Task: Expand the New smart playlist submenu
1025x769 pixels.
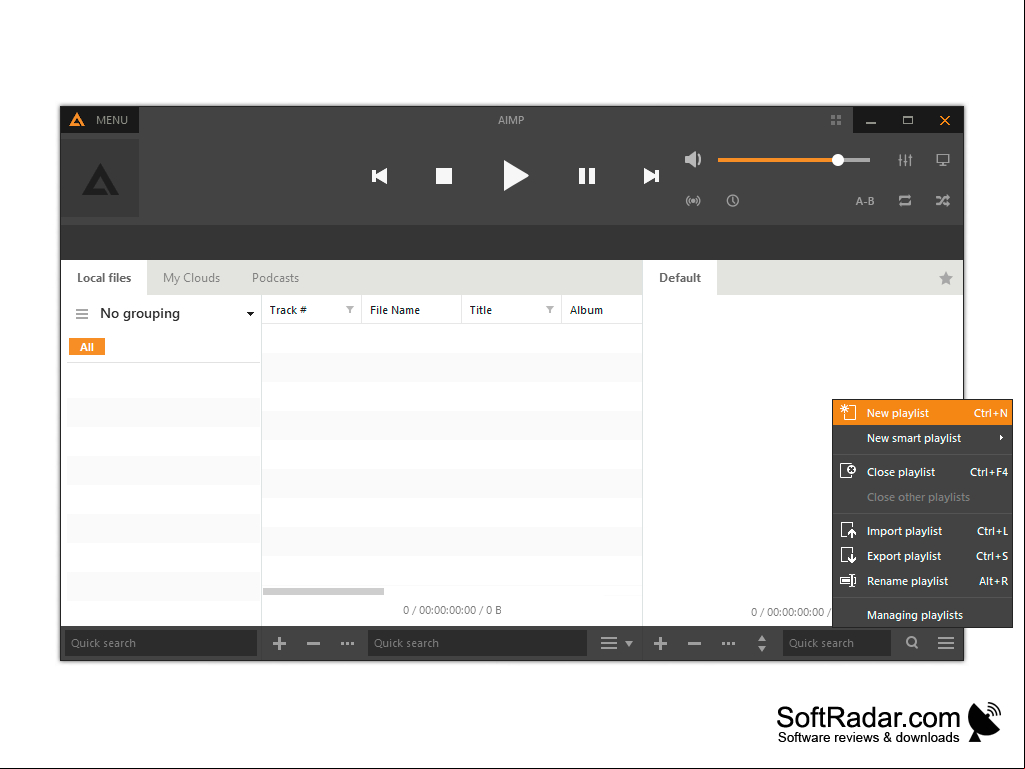Action: pyautogui.click(x=922, y=438)
